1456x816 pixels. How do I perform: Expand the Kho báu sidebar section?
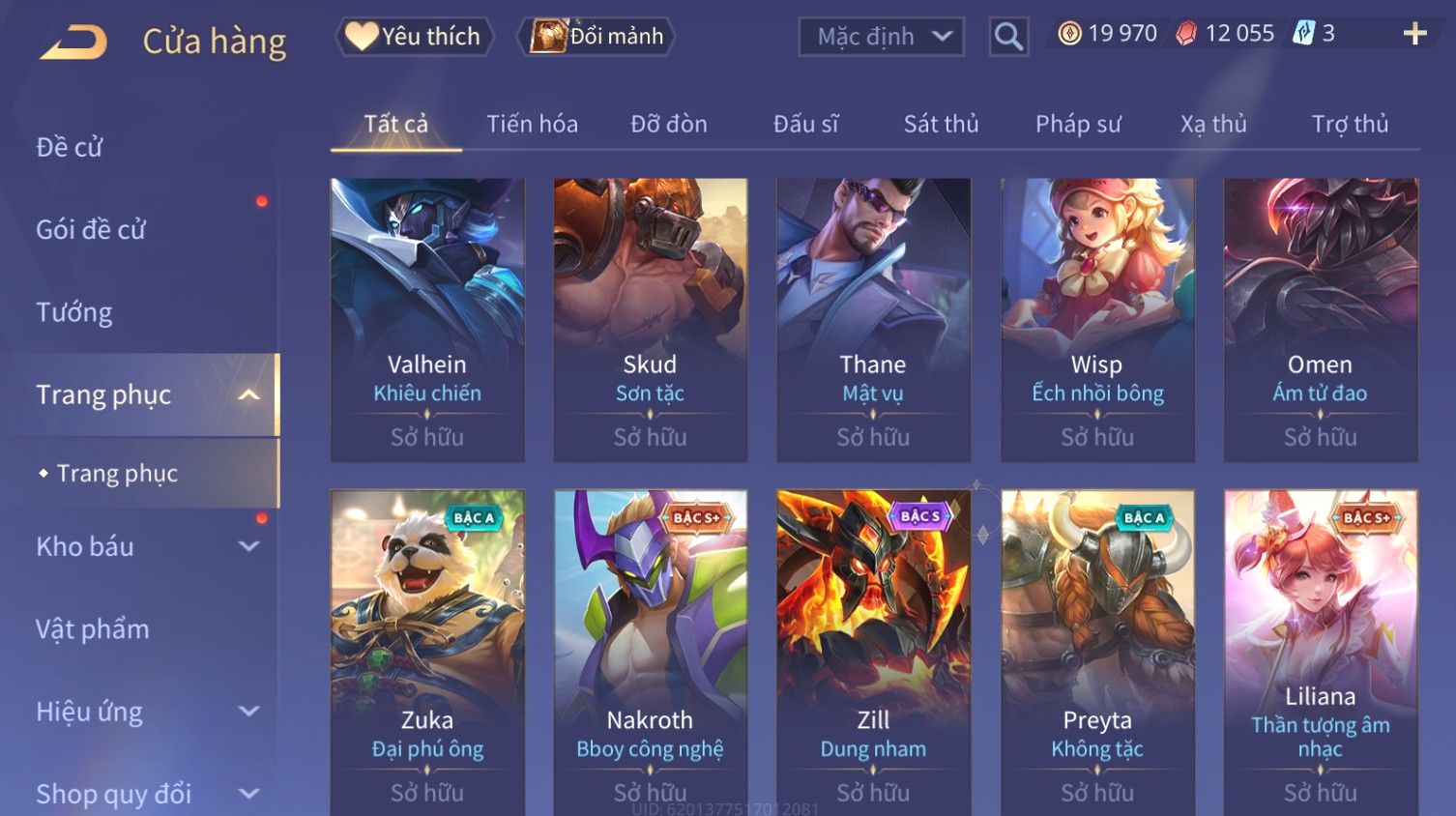point(248,546)
